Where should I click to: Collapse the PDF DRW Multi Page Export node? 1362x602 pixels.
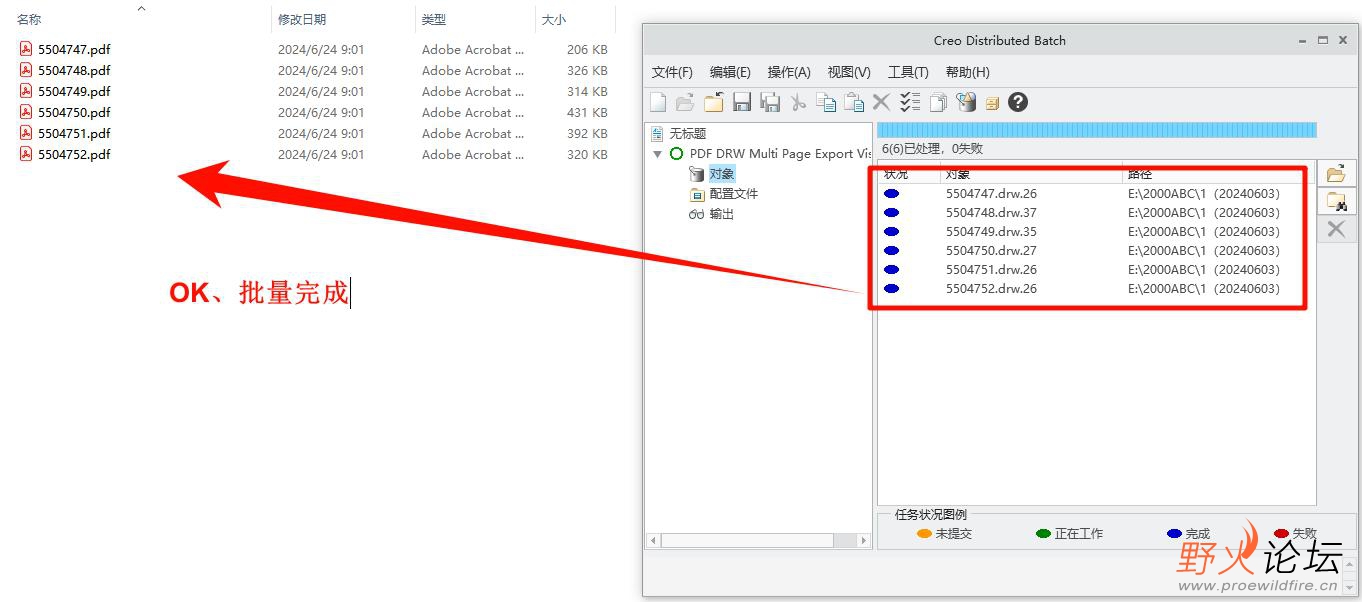pyautogui.click(x=657, y=154)
